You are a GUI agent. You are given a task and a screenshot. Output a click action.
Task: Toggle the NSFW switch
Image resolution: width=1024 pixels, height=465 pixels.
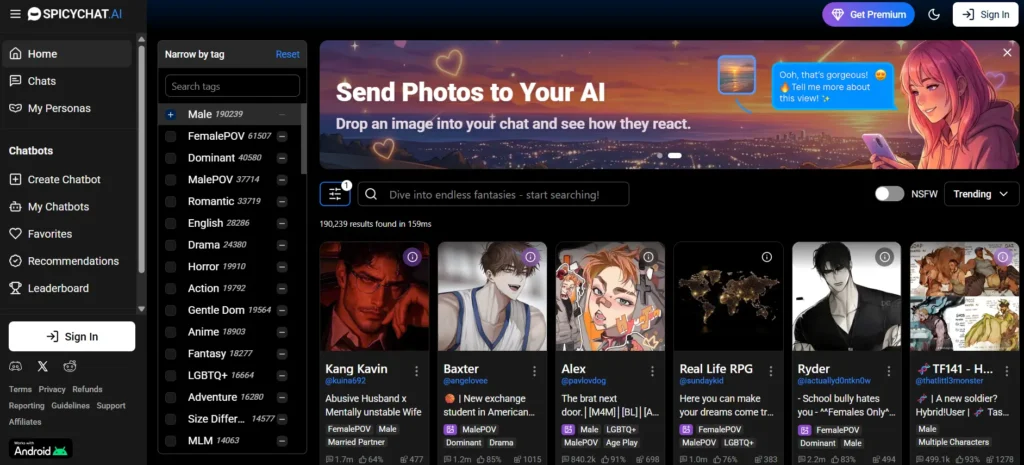click(889, 194)
